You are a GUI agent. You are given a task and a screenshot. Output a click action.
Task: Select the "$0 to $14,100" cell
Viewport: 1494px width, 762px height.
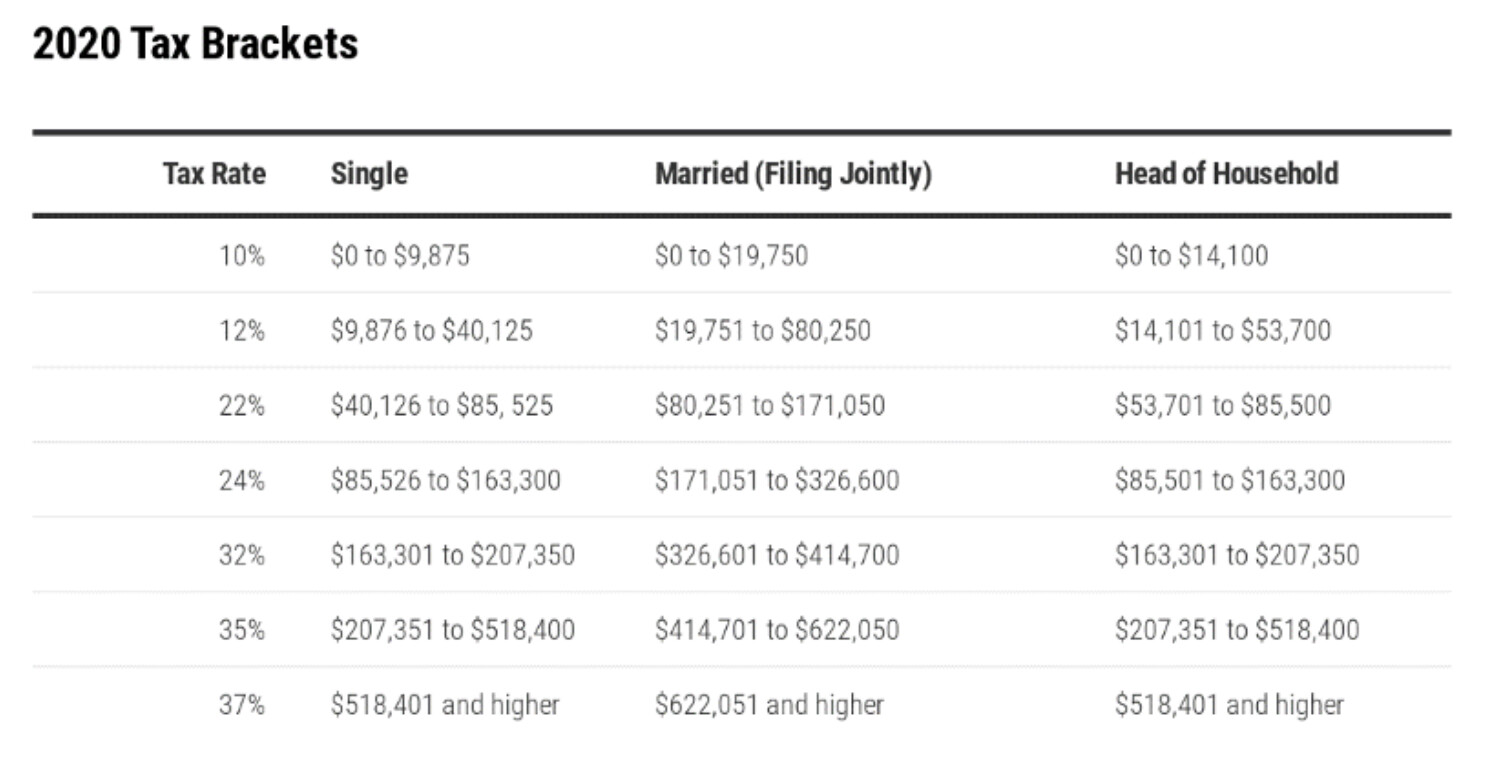[1191, 256]
